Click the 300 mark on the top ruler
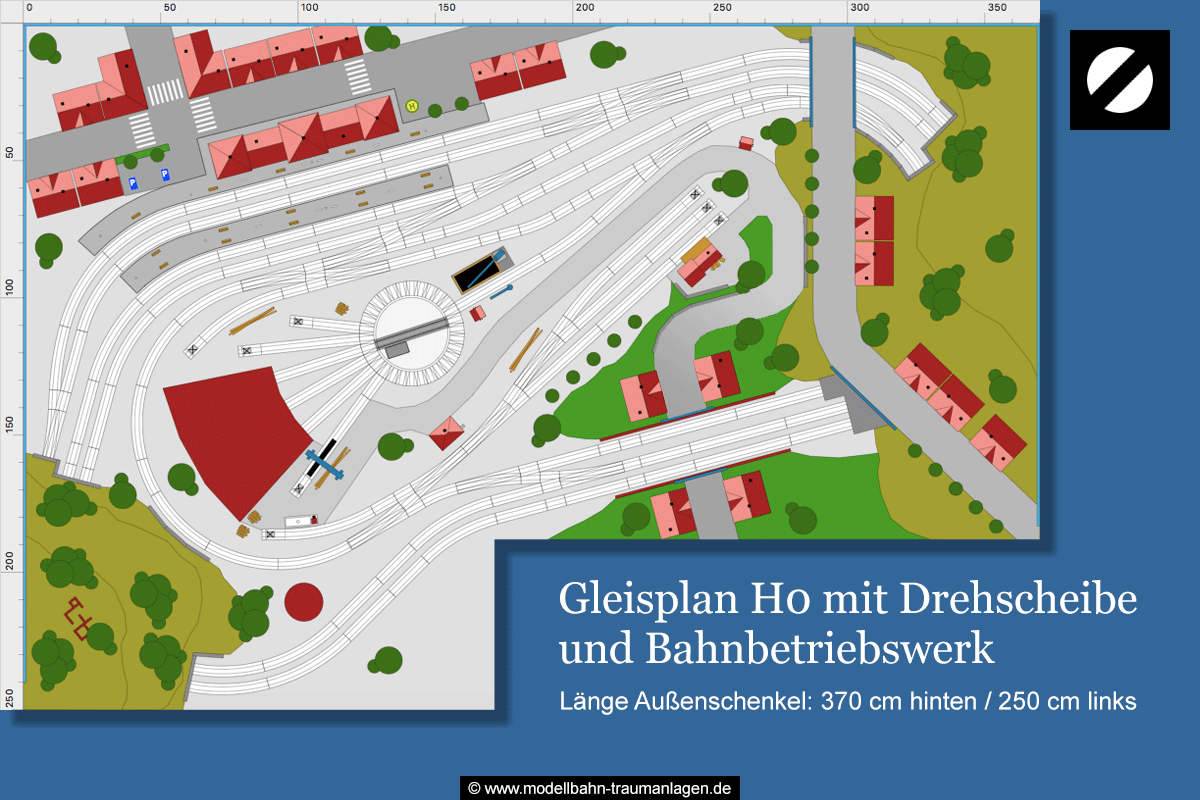The image size is (1200, 800). (861, 7)
